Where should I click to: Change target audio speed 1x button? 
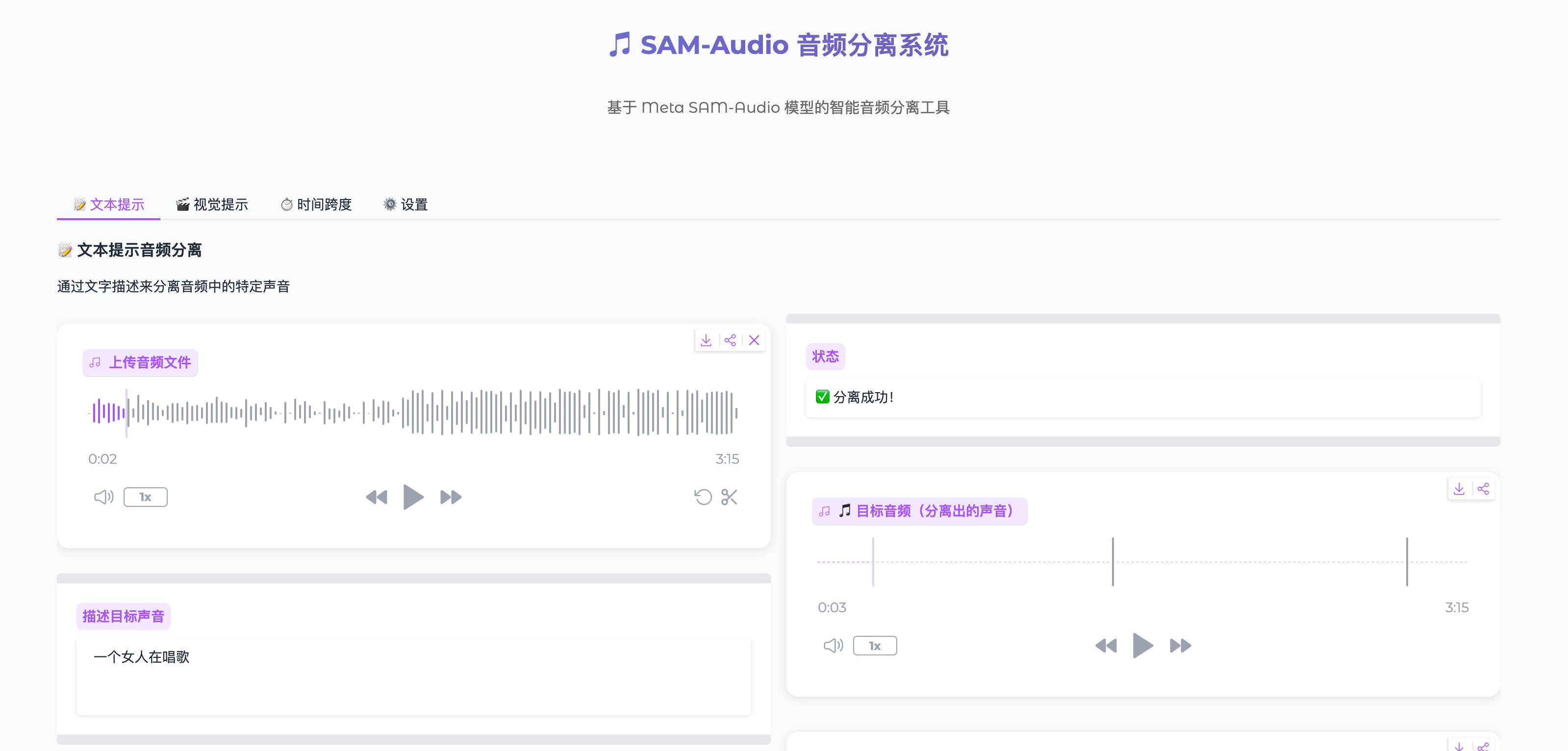coord(875,646)
